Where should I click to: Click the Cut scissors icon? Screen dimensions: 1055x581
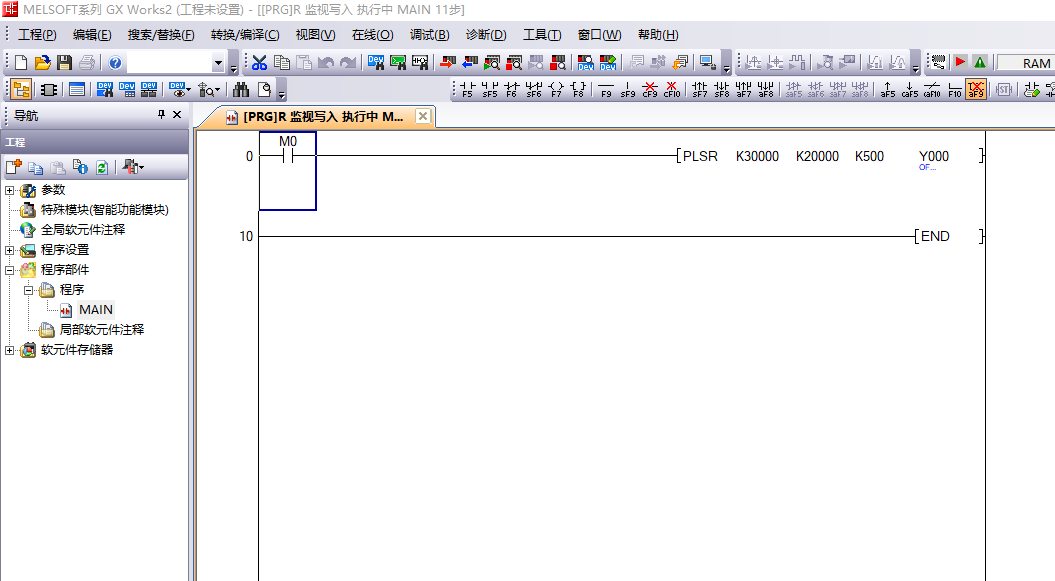tap(260, 63)
